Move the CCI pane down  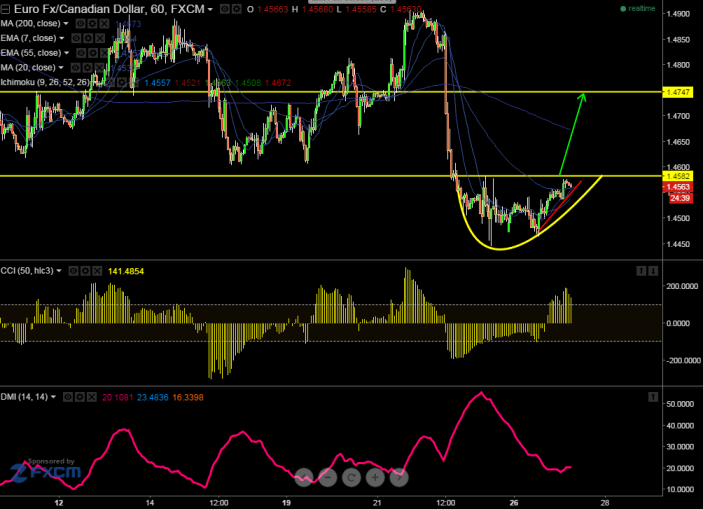coord(653,271)
